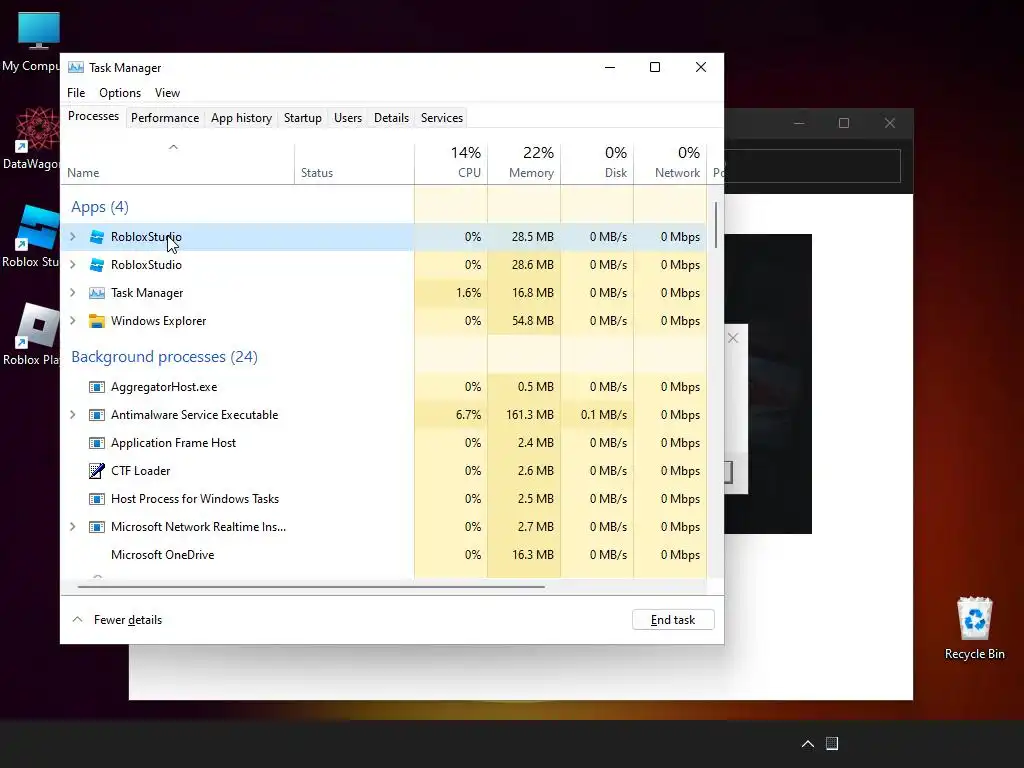1024x768 pixels.
Task: Click the Application Frame Host icon
Action: point(97,443)
